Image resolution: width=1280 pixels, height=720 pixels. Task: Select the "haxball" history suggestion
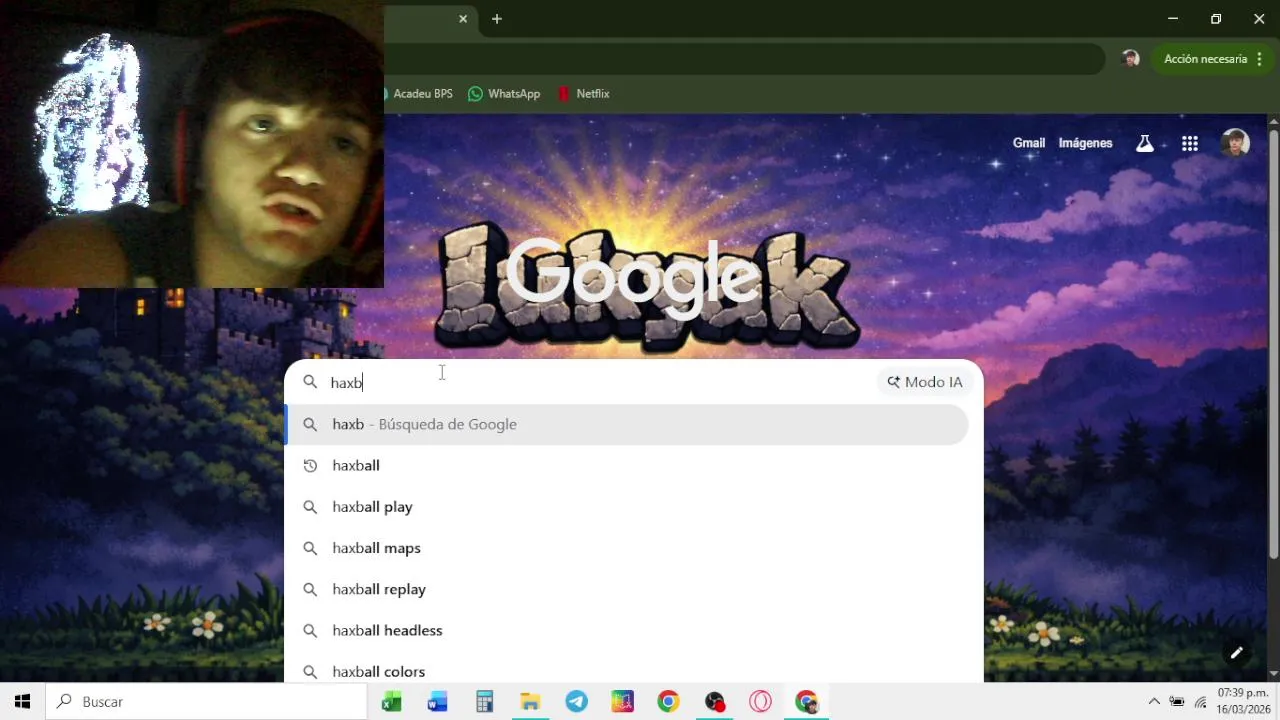pos(627,465)
